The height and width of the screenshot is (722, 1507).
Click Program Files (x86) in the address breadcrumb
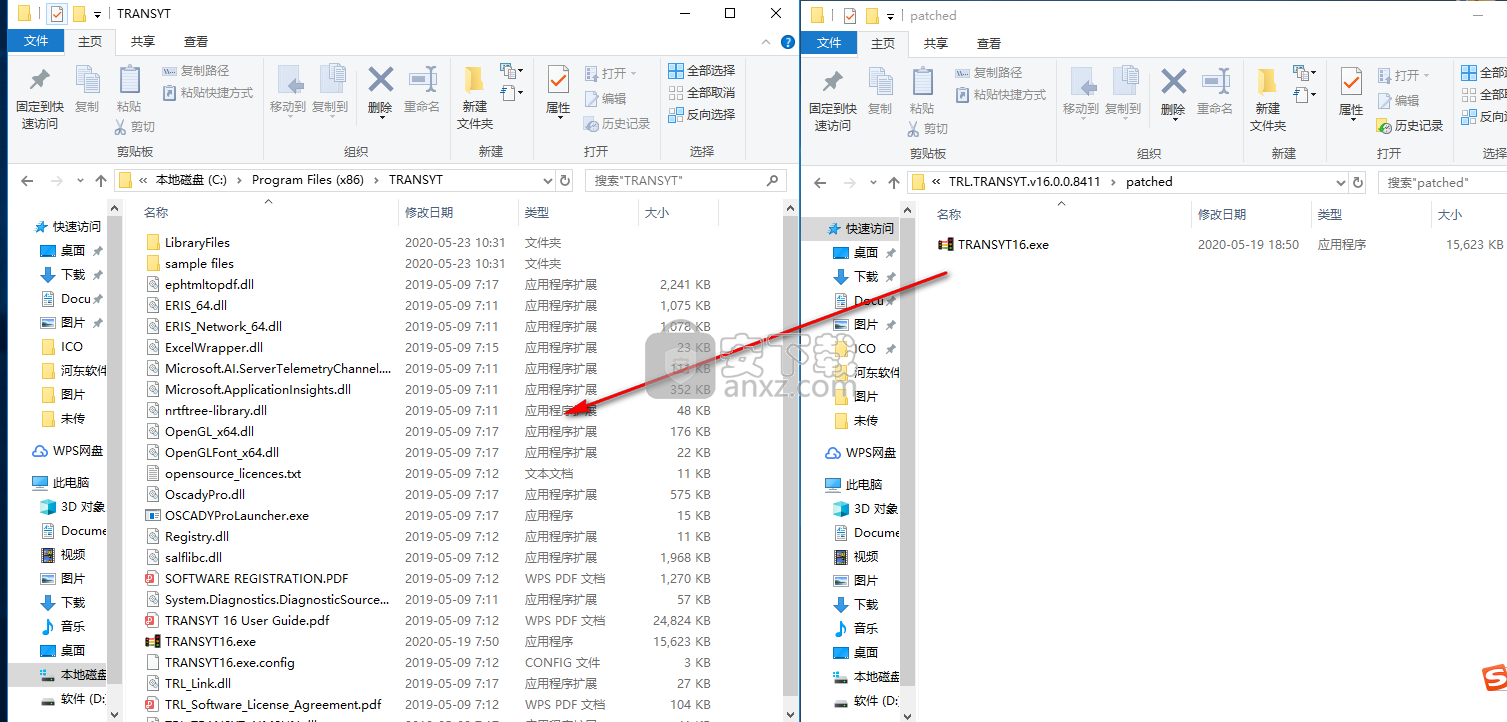pos(306,180)
